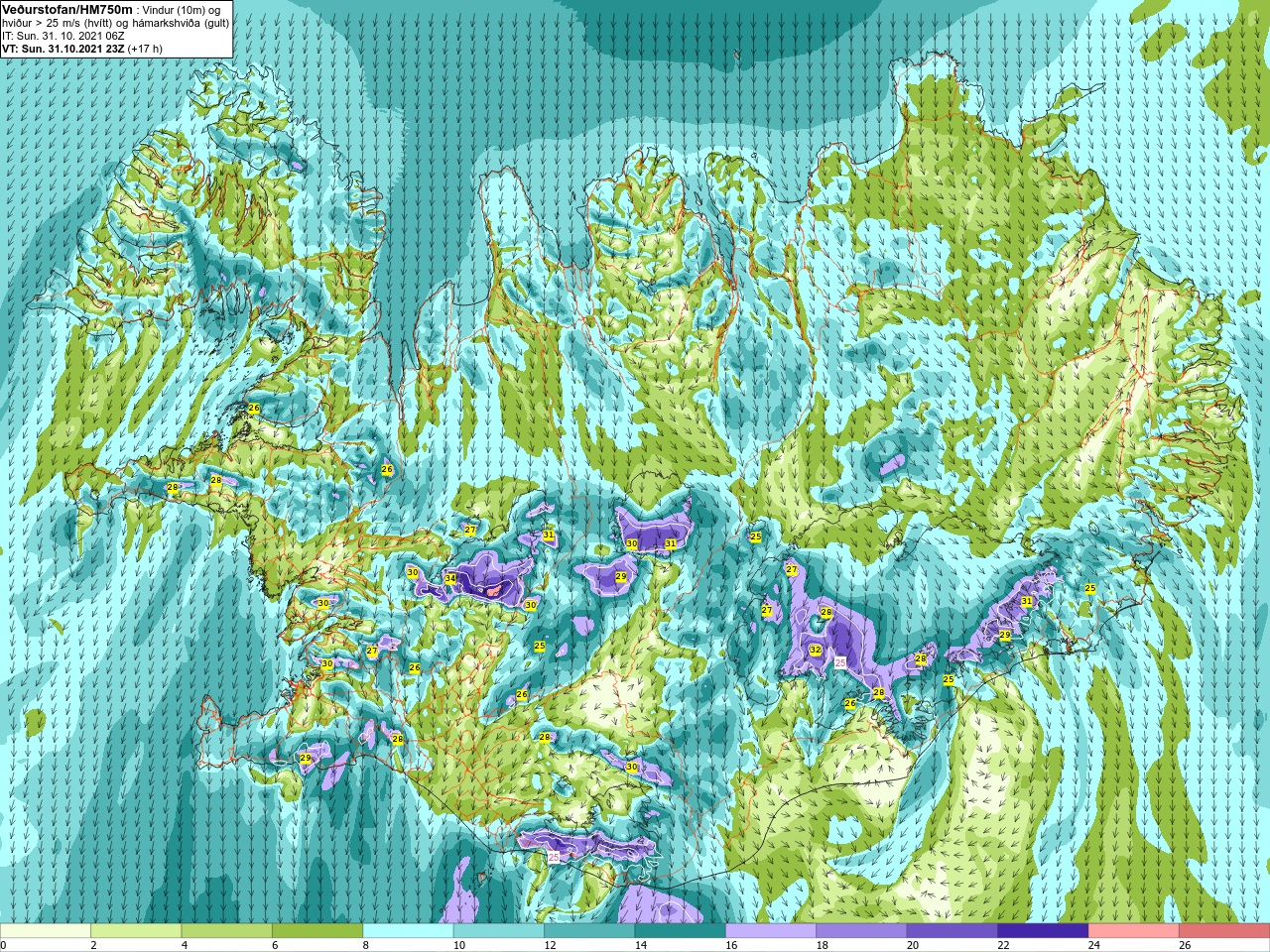1270x952 pixels.
Task: Pick the legend scale number '22'
Action: coord(1003,945)
